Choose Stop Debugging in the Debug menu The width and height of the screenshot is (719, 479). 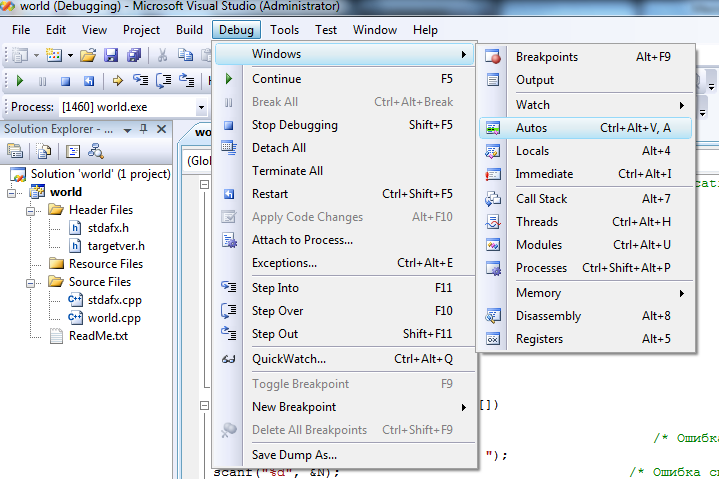point(345,125)
